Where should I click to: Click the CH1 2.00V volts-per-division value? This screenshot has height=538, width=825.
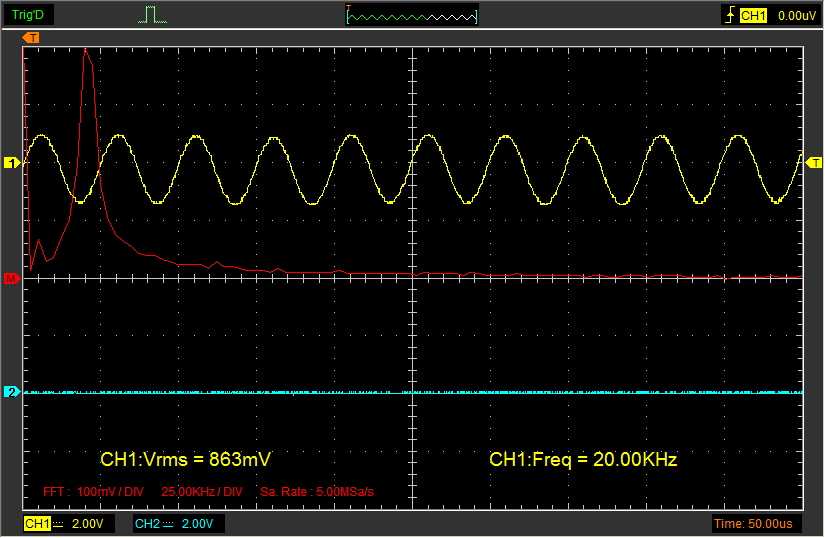pyautogui.click(x=87, y=524)
